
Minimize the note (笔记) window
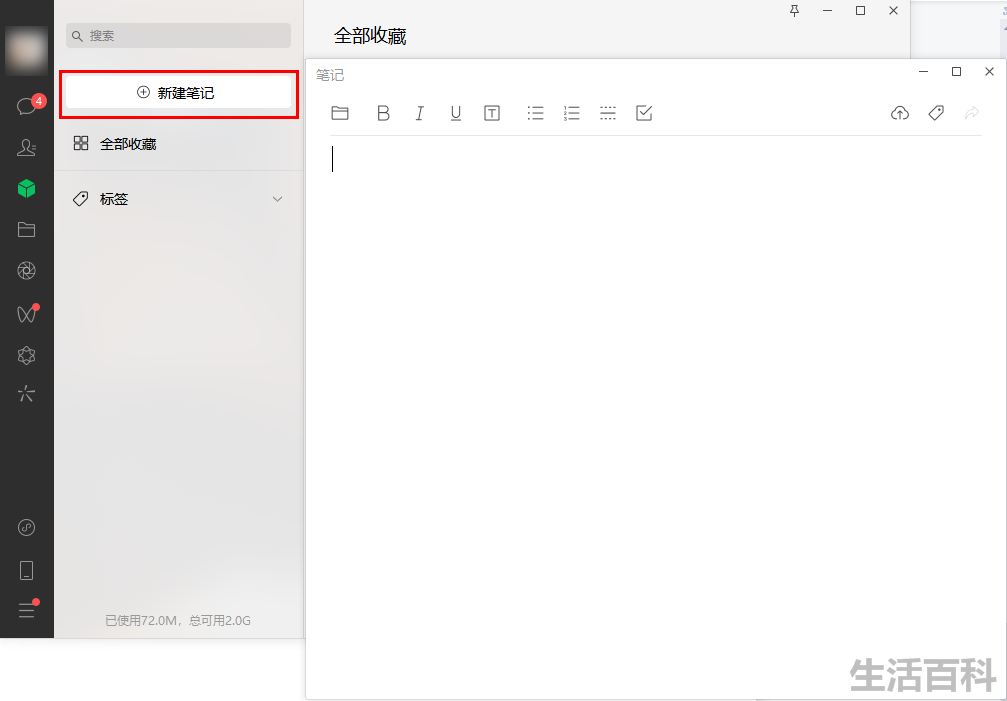tap(924, 71)
